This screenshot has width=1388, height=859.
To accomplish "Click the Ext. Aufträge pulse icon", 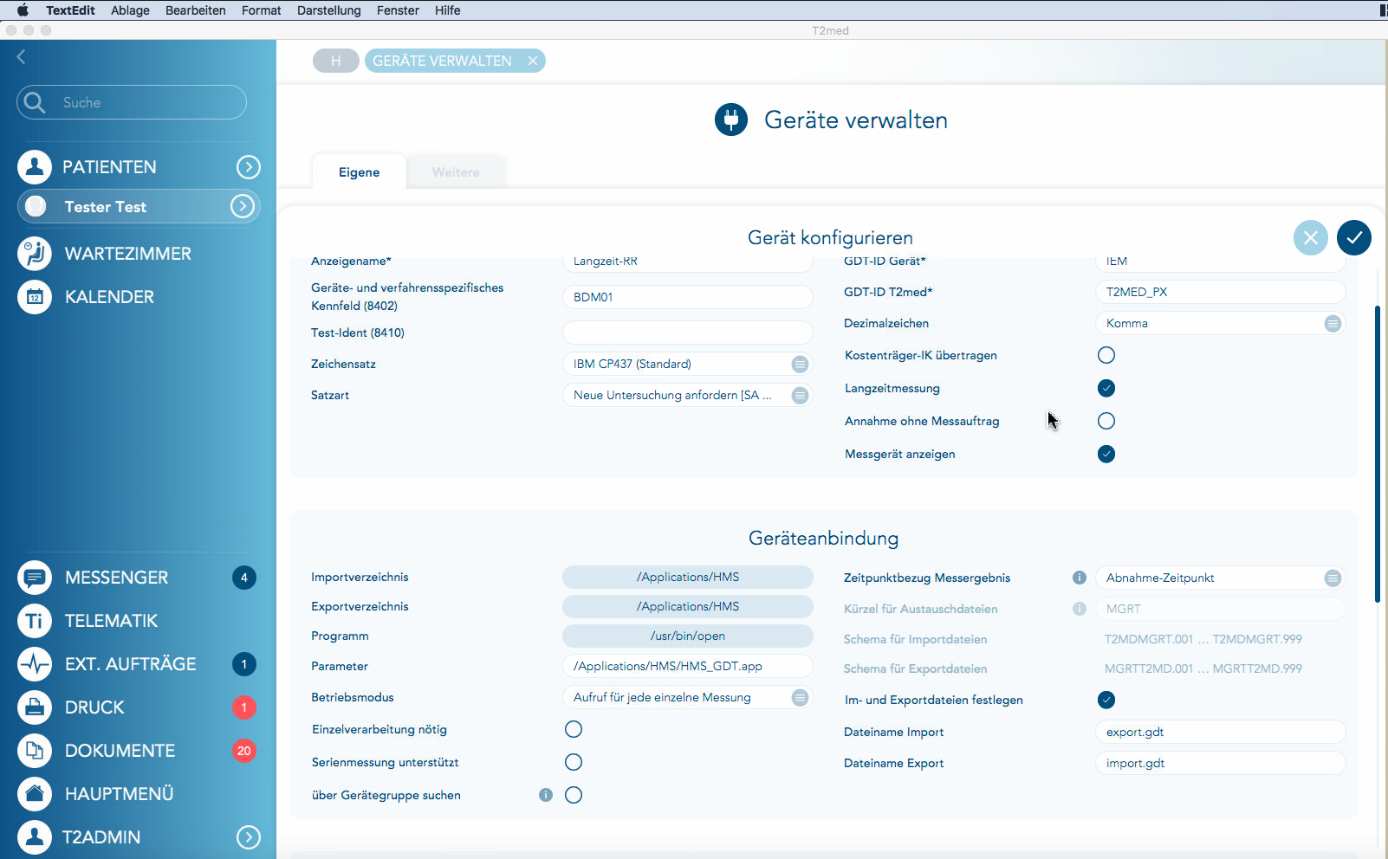I will tap(34, 664).
